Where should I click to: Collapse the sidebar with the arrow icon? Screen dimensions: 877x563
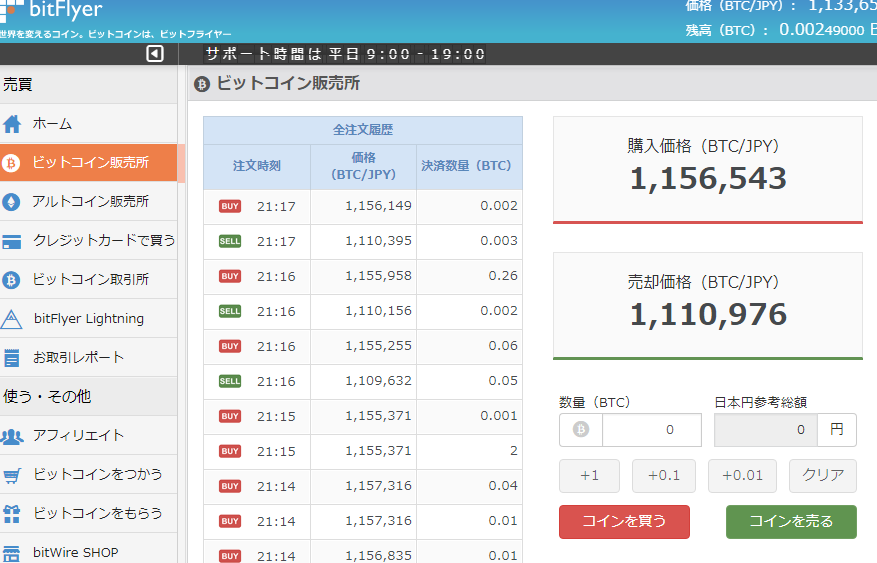[155, 54]
